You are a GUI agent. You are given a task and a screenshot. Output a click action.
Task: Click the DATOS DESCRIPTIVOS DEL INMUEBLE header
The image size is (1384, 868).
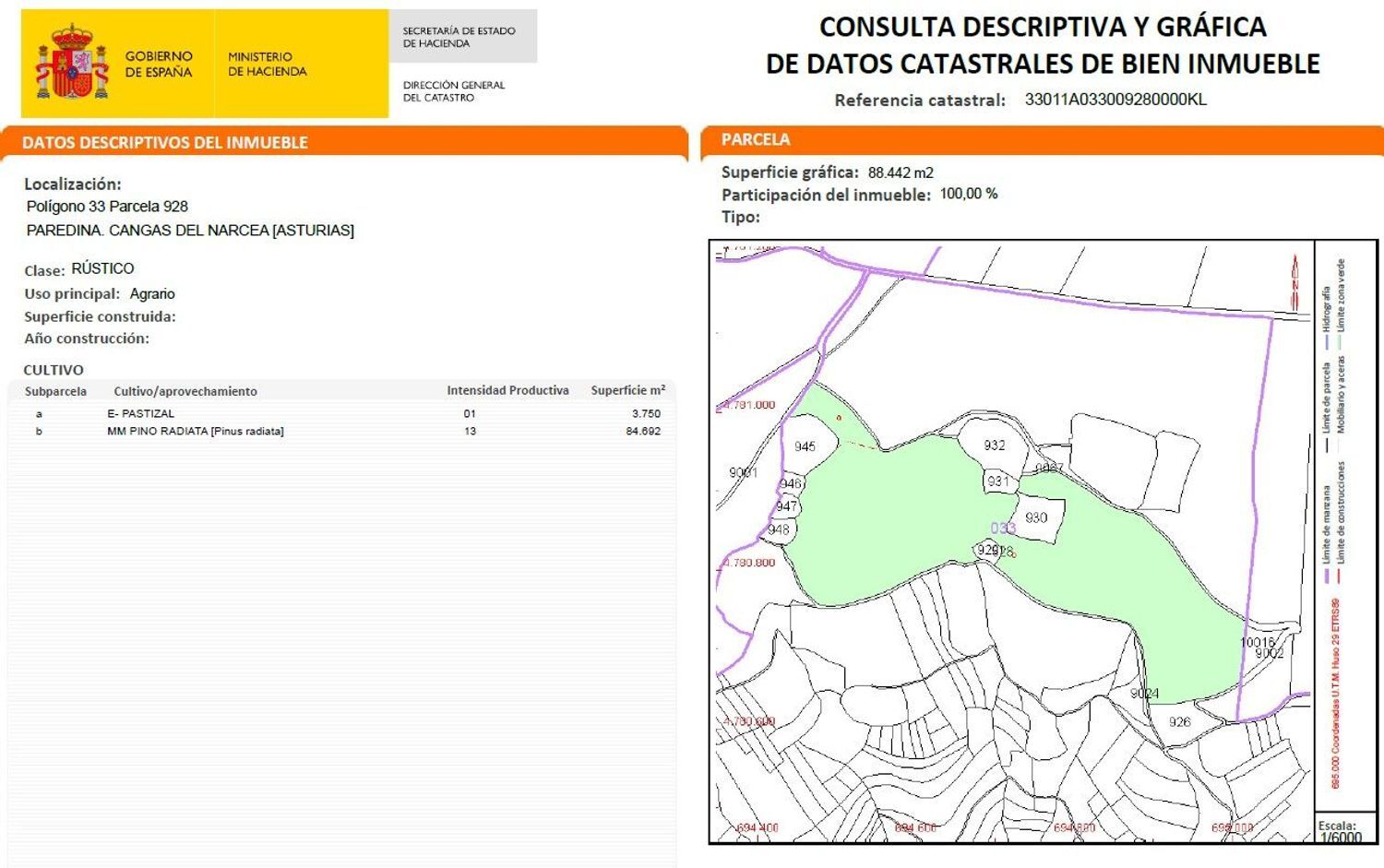[x=166, y=143]
